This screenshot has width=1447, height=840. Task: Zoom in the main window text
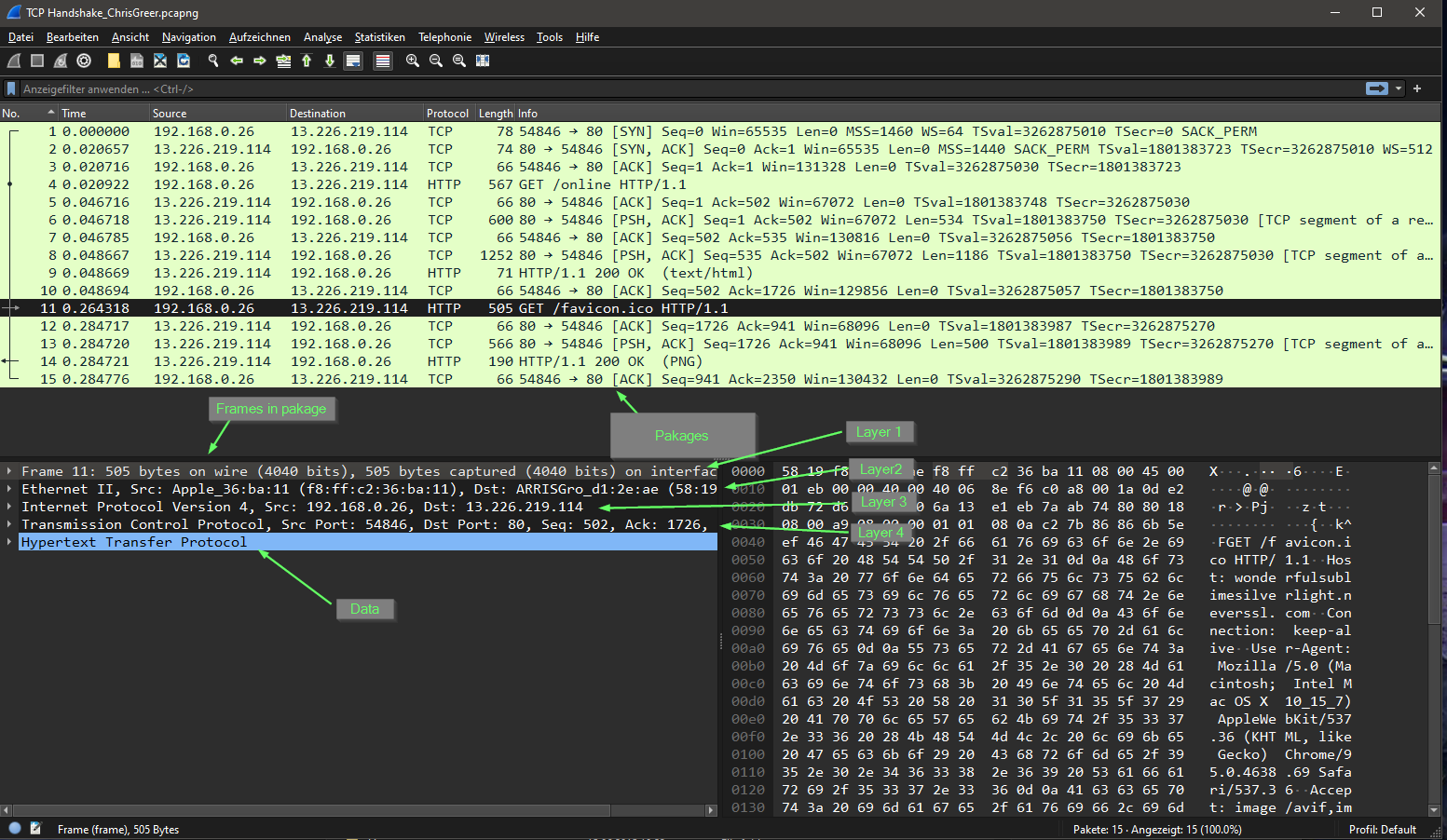(413, 61)
